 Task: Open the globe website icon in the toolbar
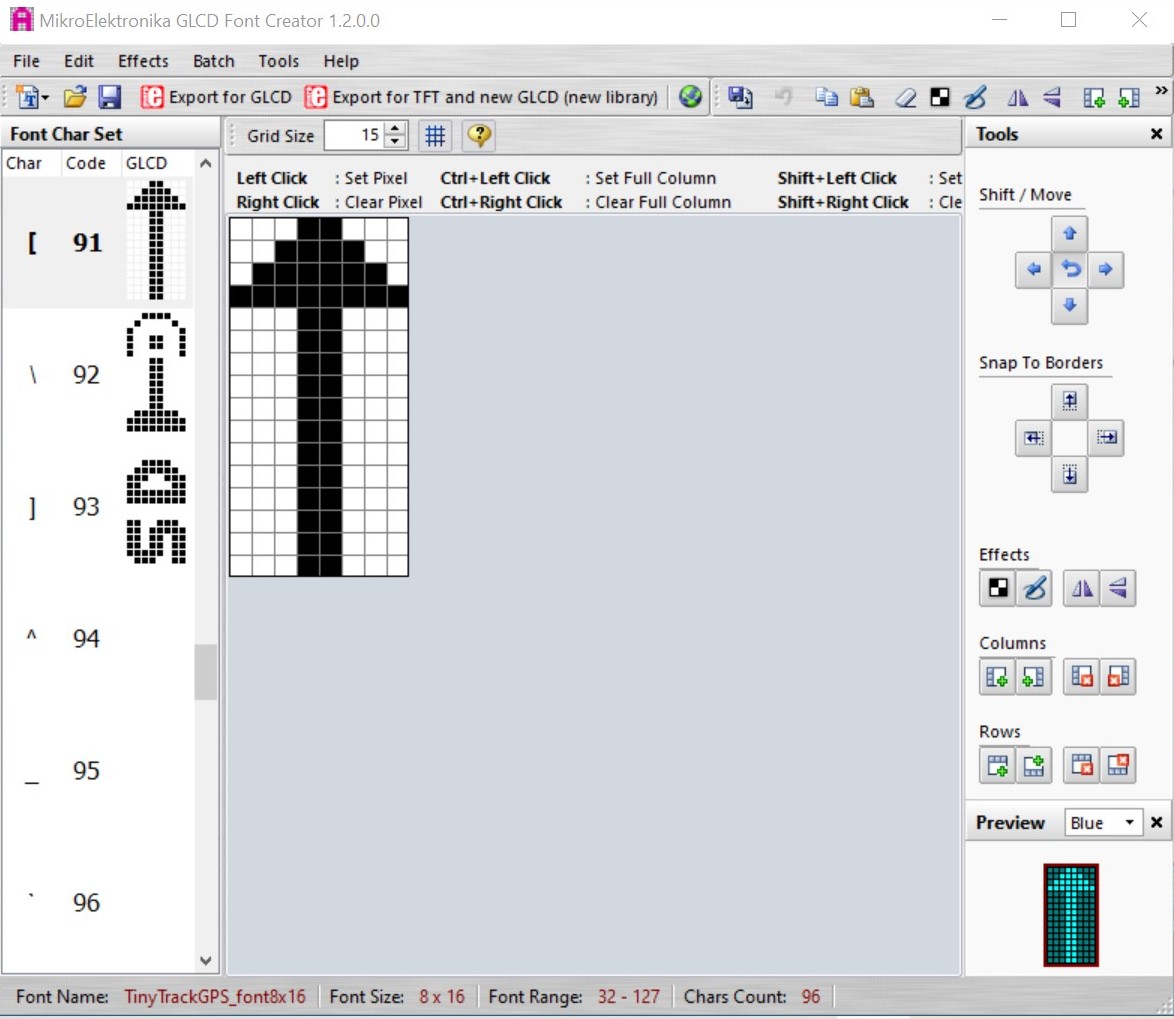(x=690, y=97)
